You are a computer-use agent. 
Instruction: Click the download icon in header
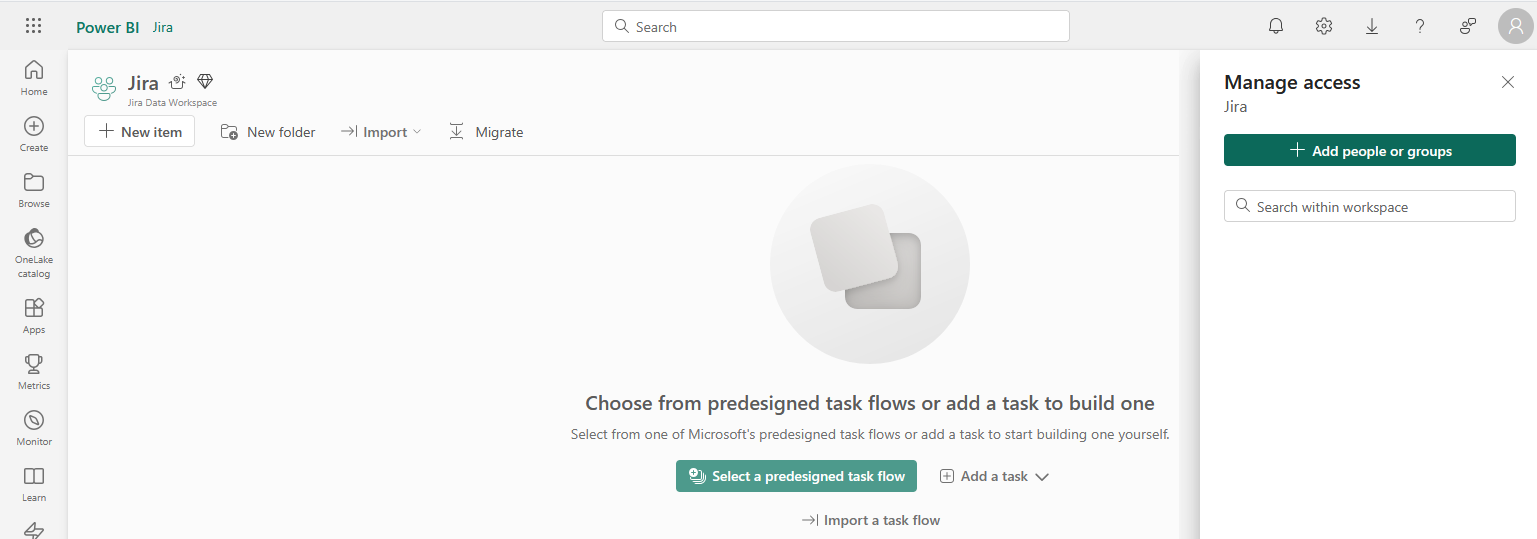tap(1372, 27)
